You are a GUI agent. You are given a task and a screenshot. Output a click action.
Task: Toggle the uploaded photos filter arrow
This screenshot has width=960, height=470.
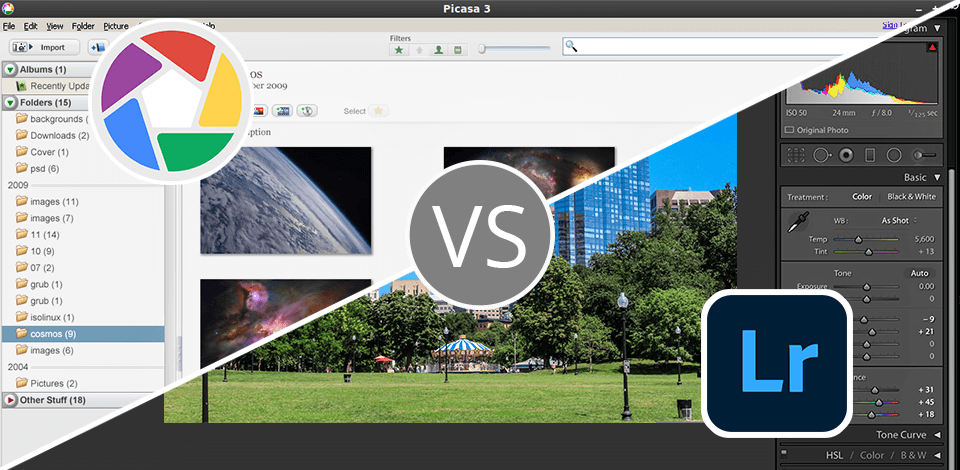[x=419, y=50]
